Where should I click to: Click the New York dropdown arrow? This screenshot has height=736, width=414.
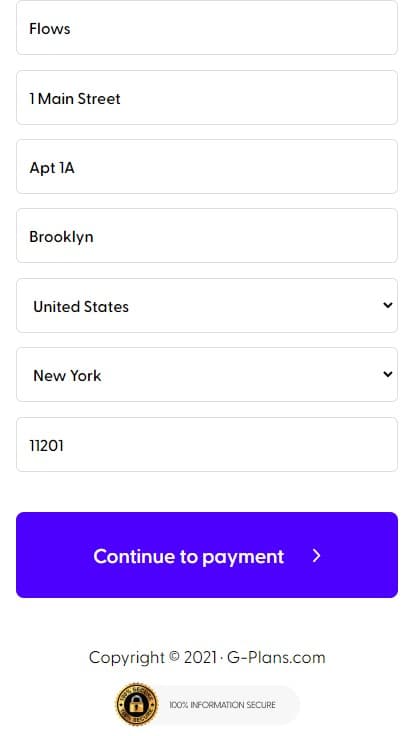(x=388, y=374)
